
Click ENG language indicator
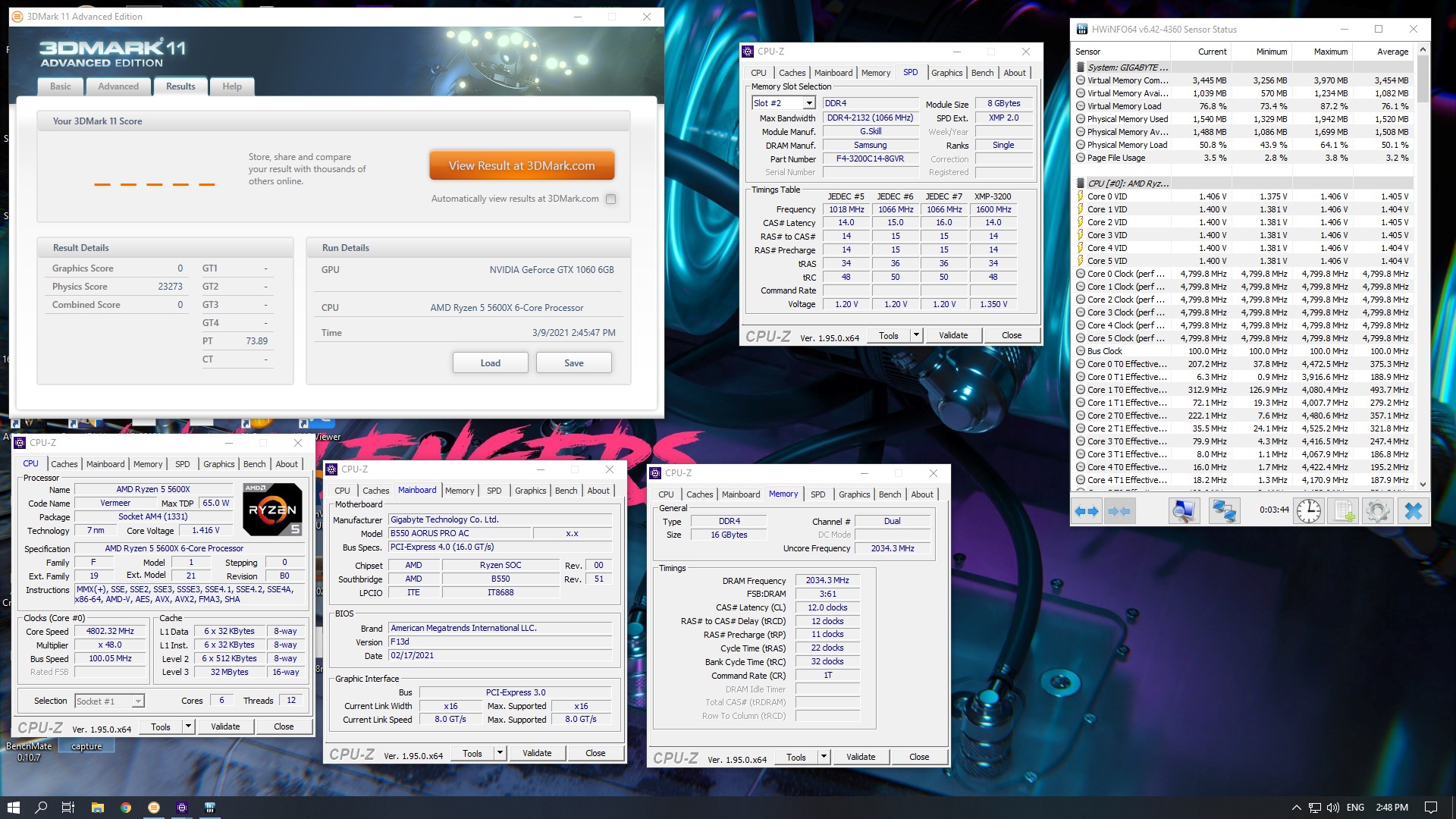tap(1355, 807)
